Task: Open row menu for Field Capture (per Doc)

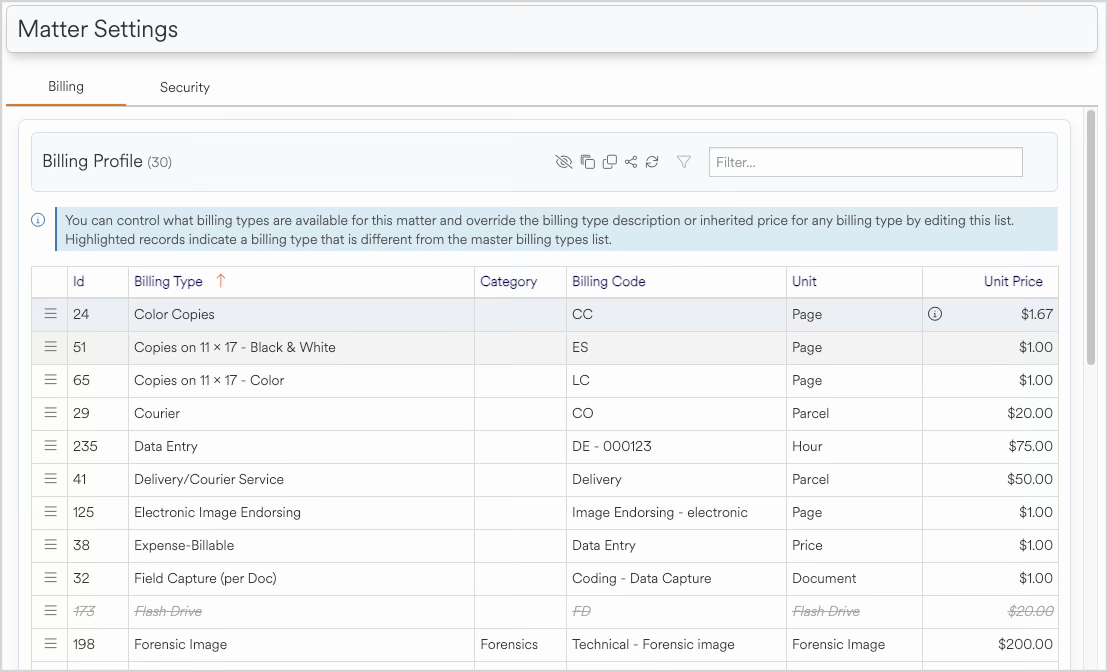Action: [50, 578]
